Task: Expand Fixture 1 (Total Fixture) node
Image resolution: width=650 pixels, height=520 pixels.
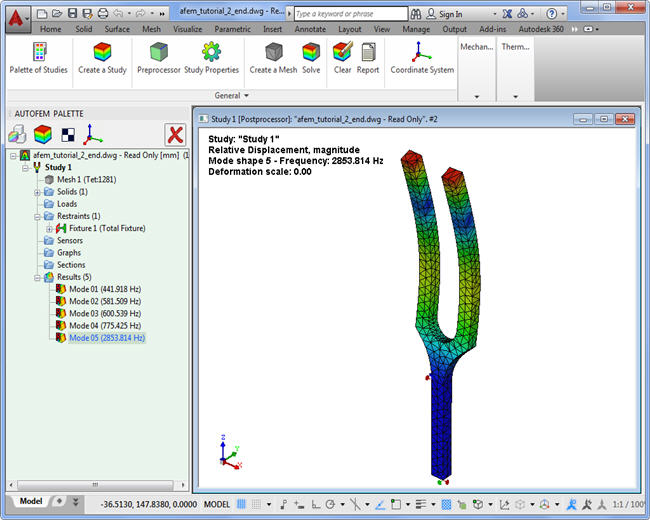Action: tap(49, 228)
